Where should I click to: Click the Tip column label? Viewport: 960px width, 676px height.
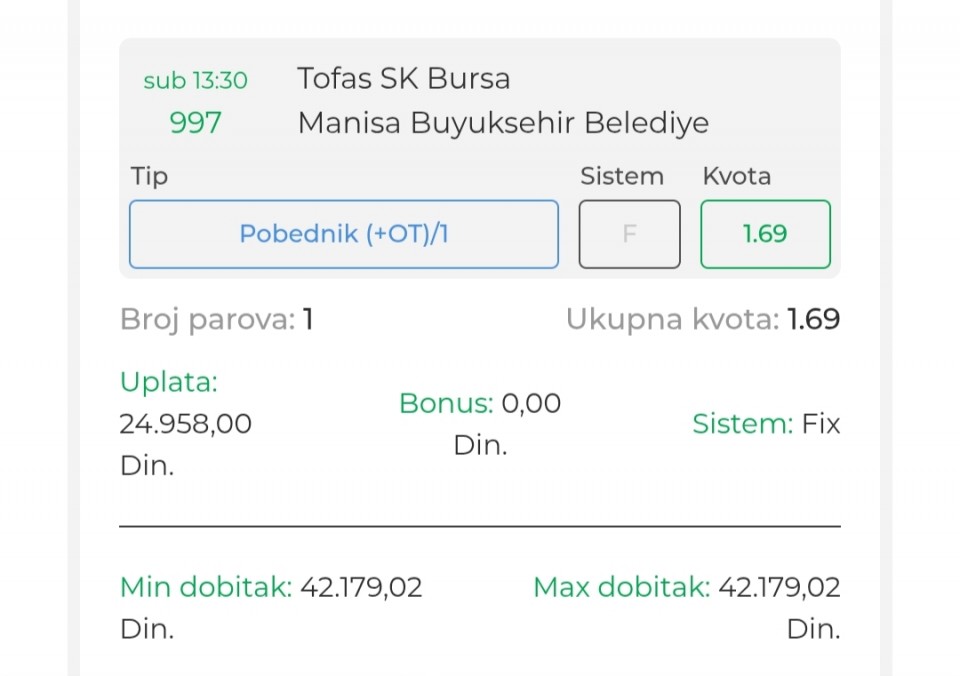(x=149, y=177)
